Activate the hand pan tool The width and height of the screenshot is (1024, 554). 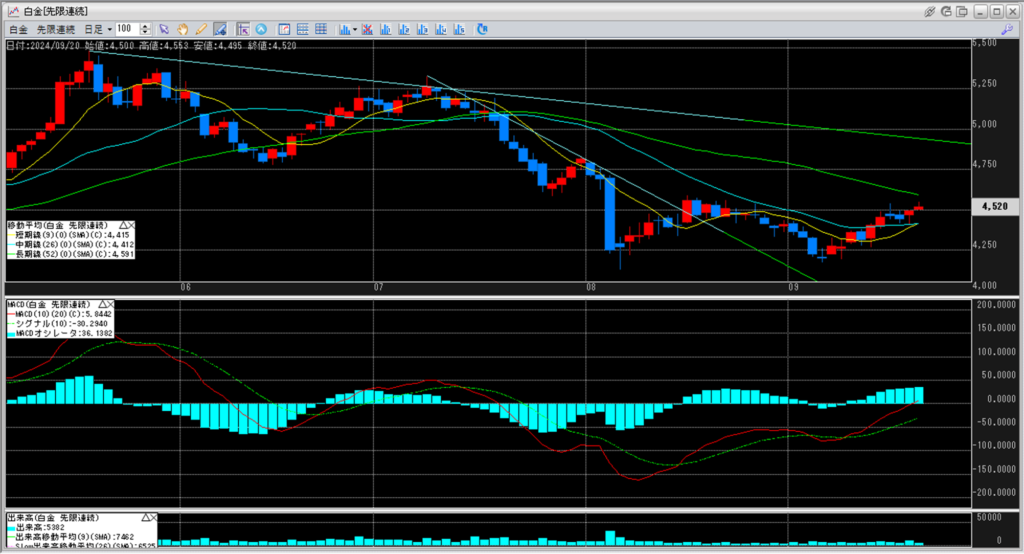[x=183, y=29]
